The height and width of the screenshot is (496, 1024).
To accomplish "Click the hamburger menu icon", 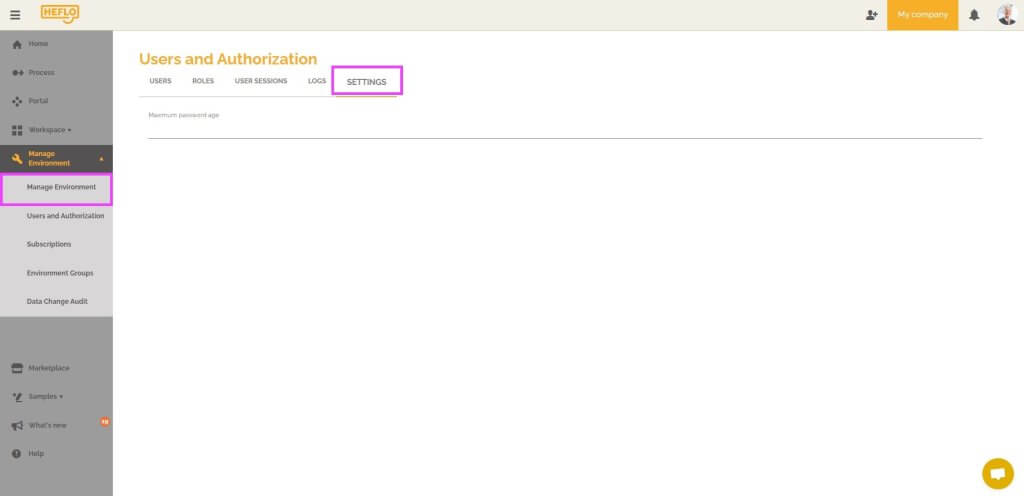I will pyautogui.click(x=15, y=15).
